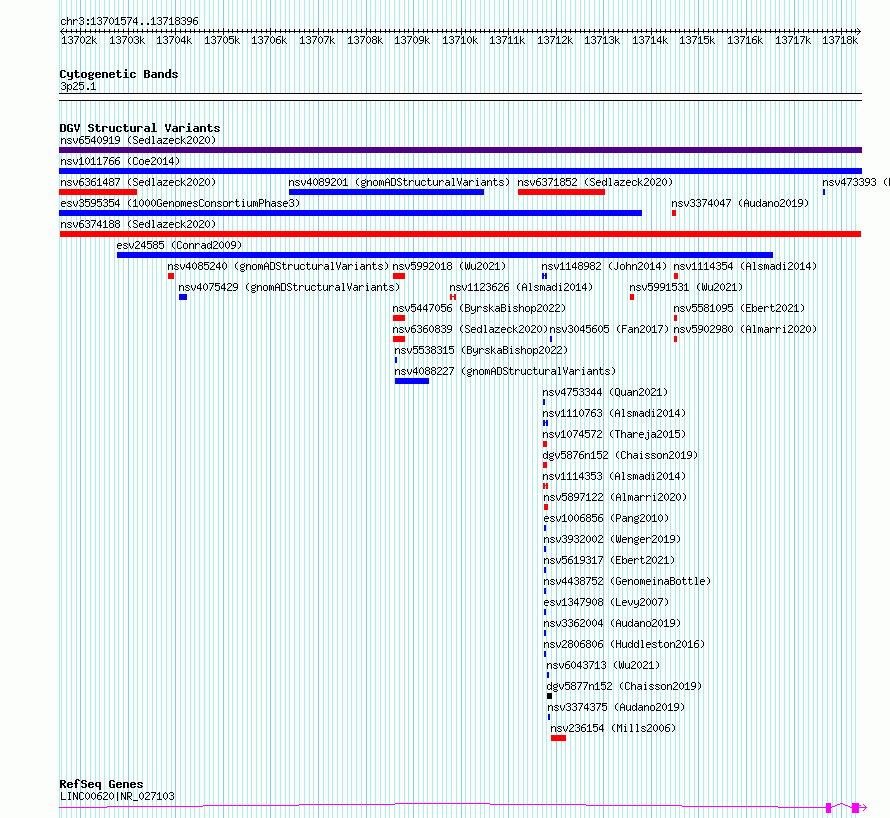
Task: Open esv1347908 (Levy2007) variant
Action: point(606,602)
